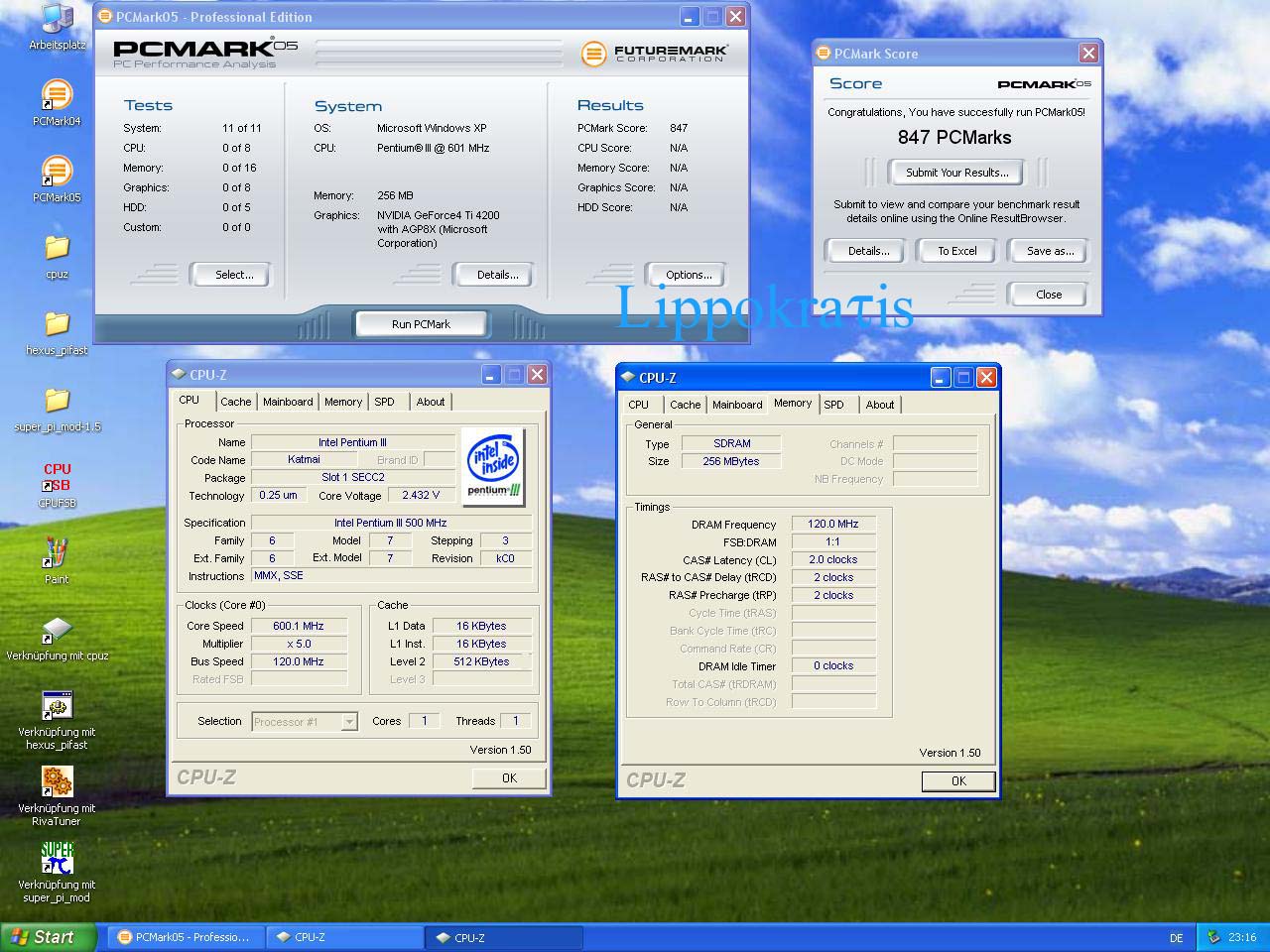Export the score with To Excel

957,251
